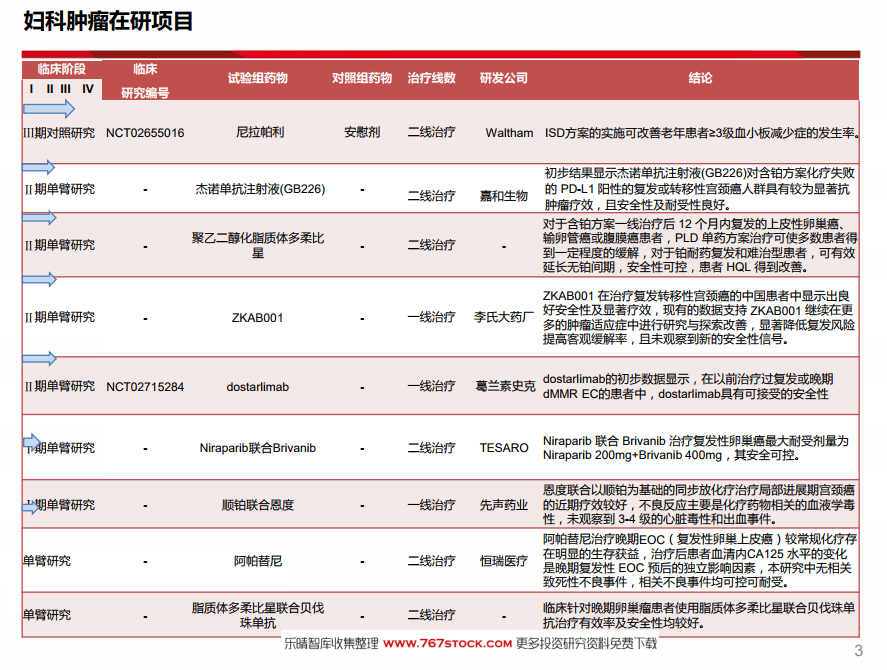
Task: Select the drug 阿帕替尼
Action: click(257, 561)
